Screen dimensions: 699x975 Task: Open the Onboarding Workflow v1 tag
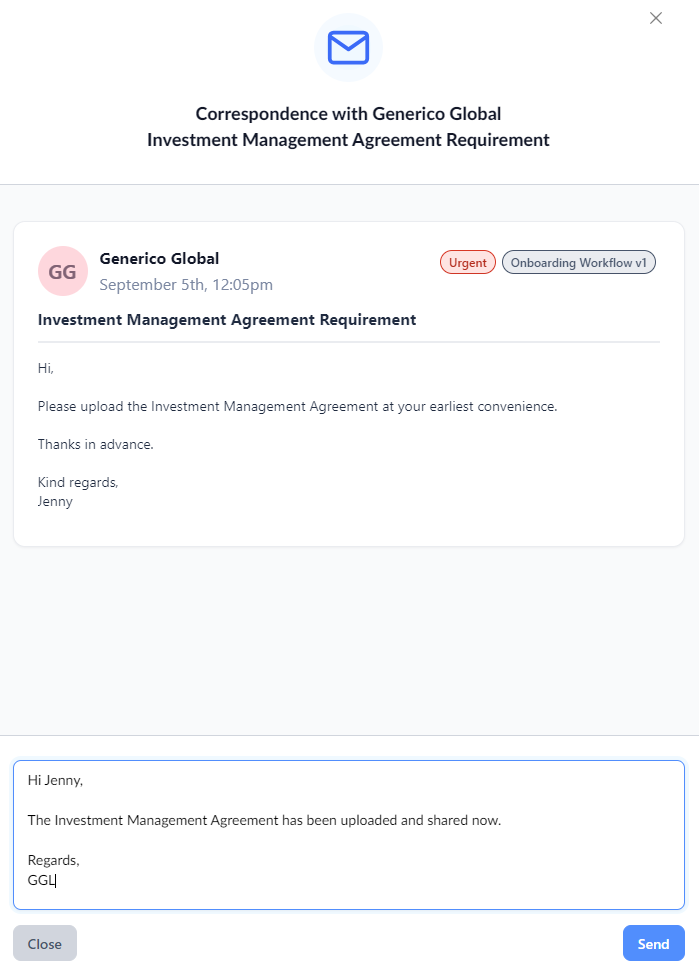578,262
